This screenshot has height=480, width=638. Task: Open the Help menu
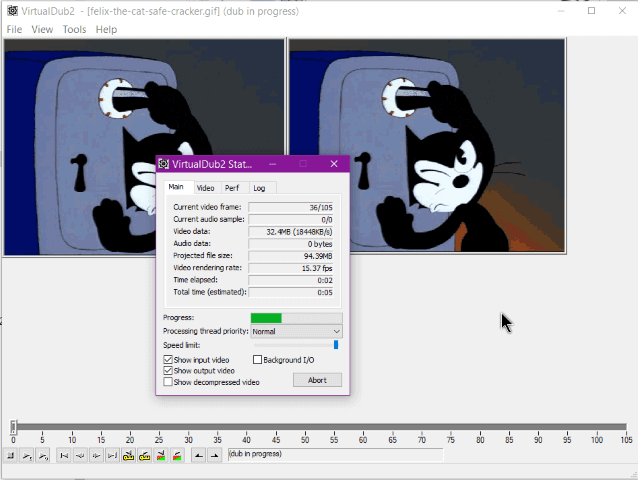pyautogui.click(x=106, y=29)
